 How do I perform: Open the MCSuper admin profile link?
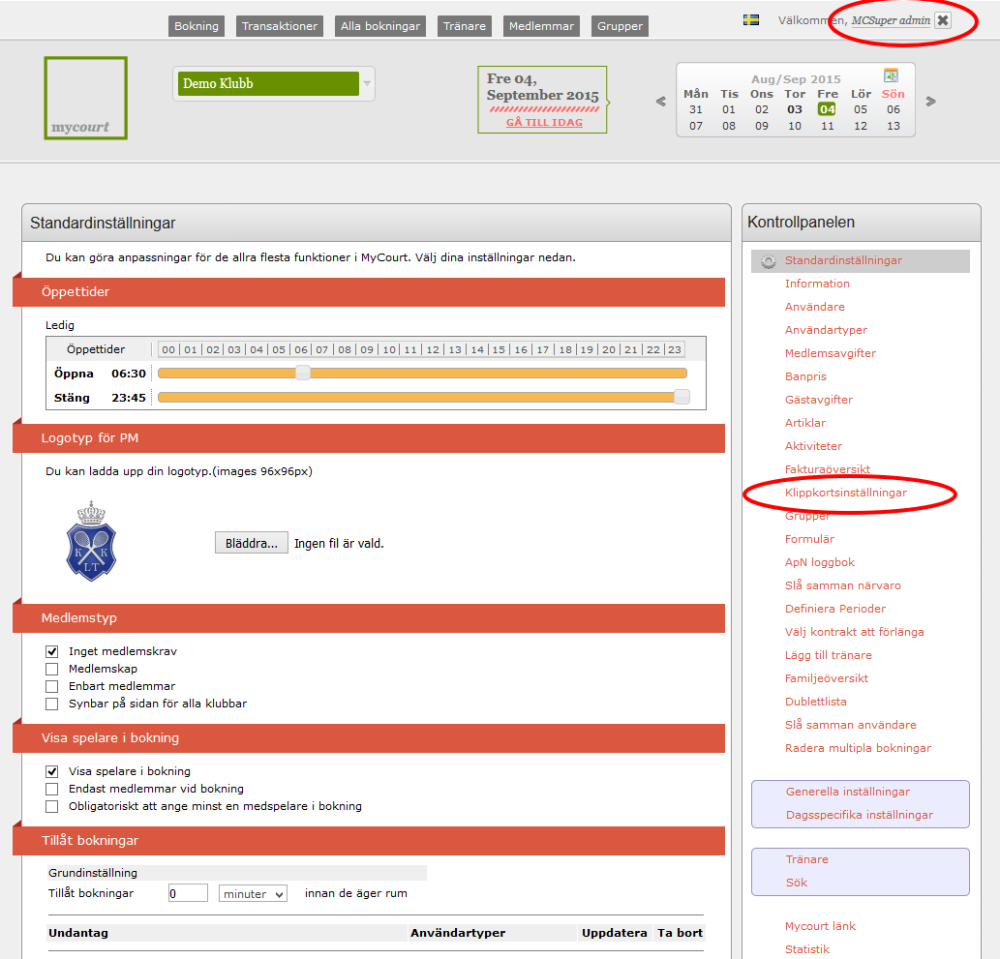click(891, 20)
